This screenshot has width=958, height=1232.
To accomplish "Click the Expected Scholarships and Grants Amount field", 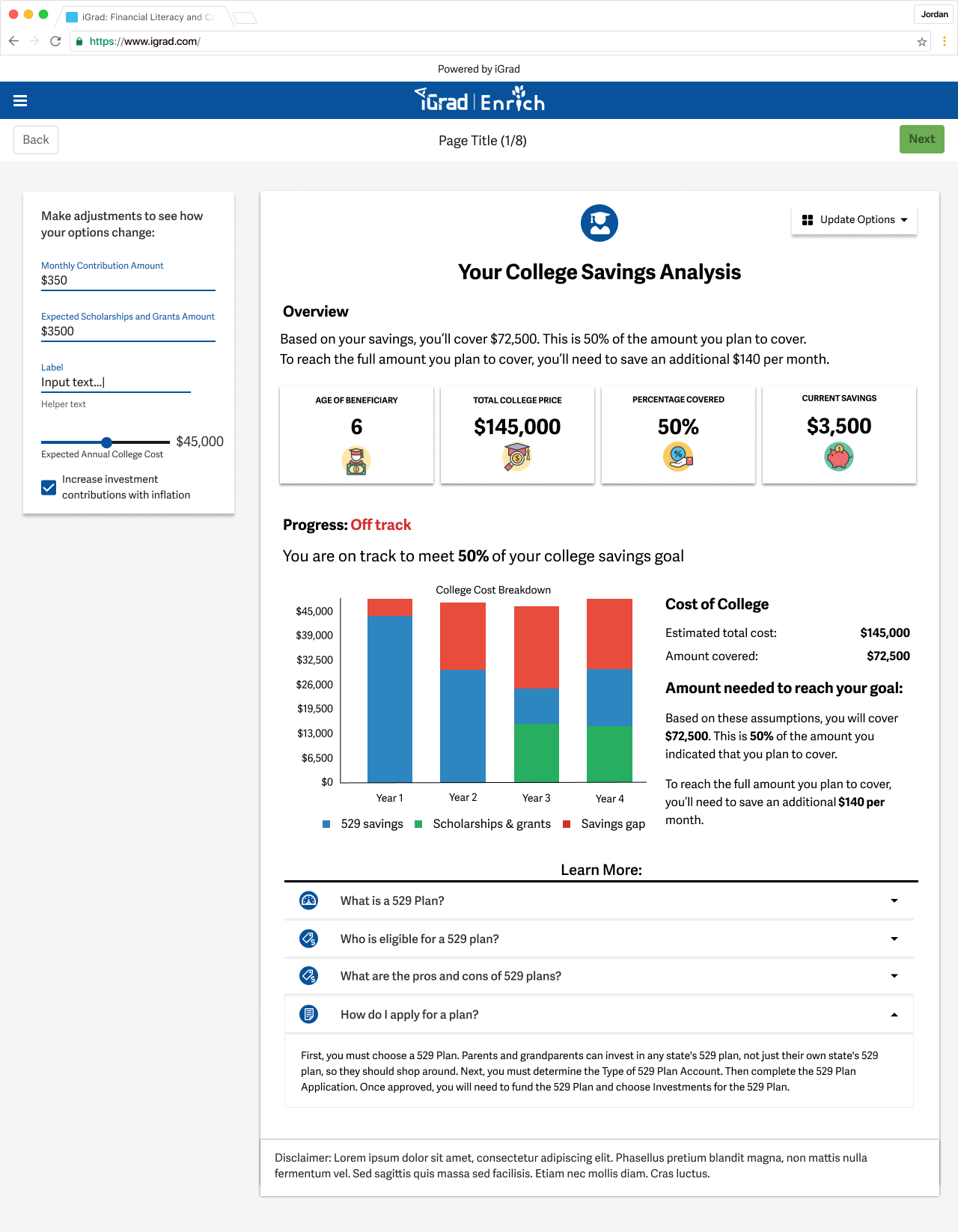I will point(128,332).
